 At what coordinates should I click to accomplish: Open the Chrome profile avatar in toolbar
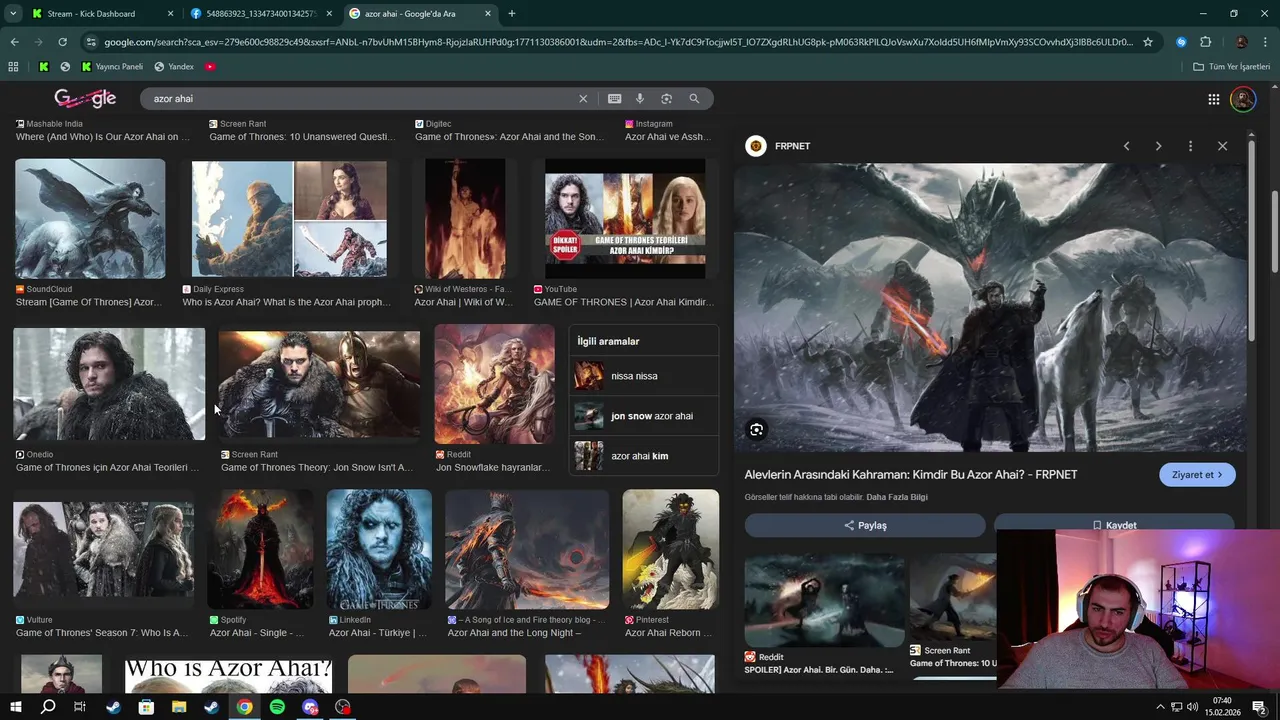[1241, 42]
